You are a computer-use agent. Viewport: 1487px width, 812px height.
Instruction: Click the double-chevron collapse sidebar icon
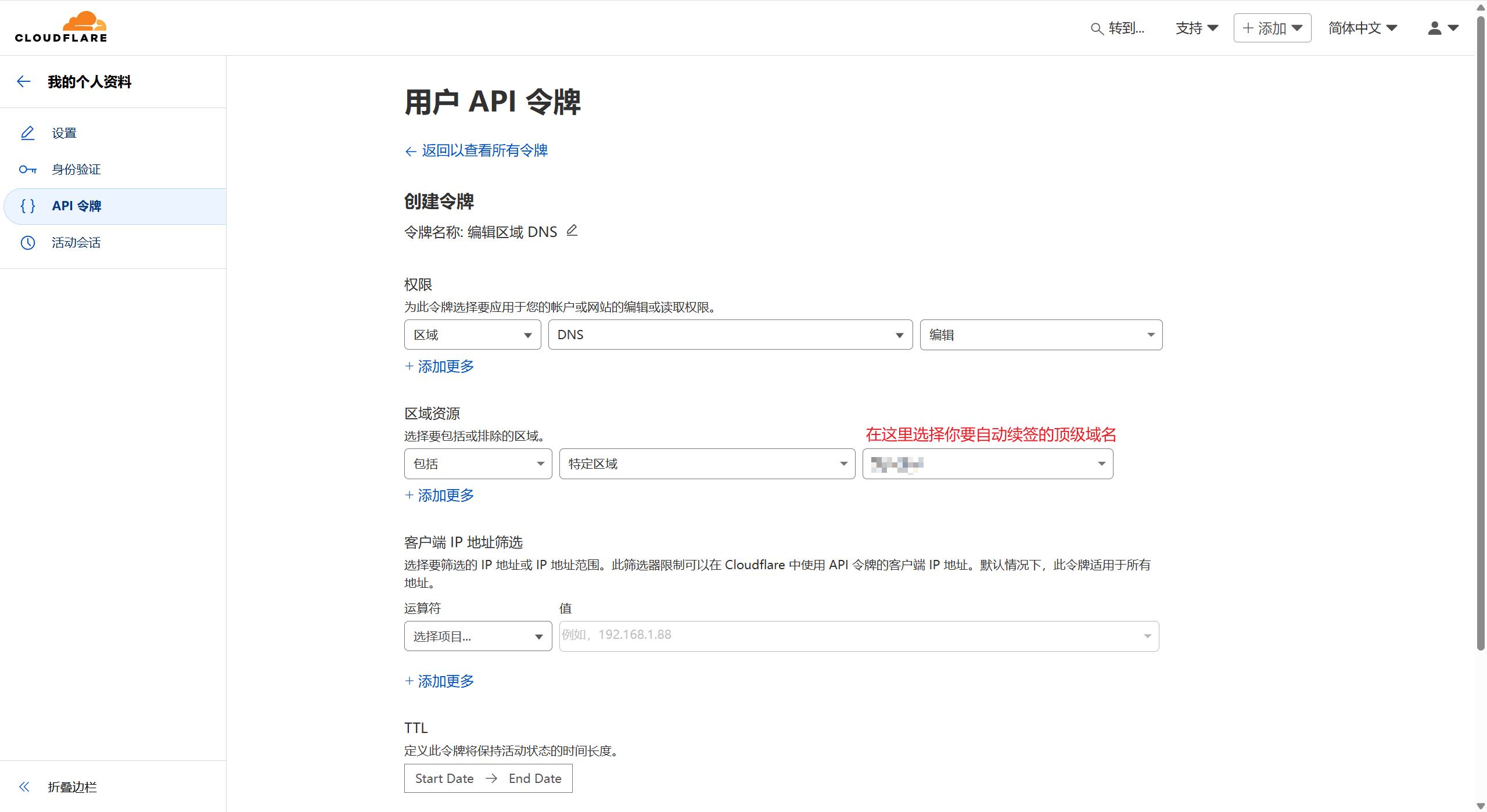[x=24, y=786]
